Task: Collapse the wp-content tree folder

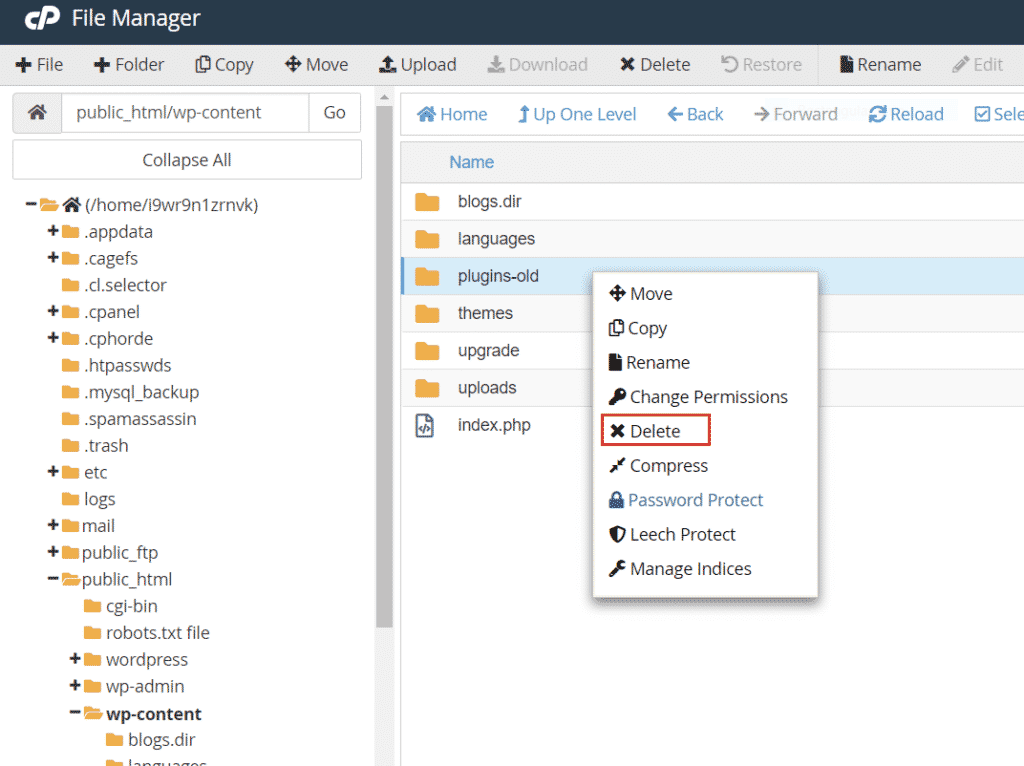Action: click(x=75, y=712)
